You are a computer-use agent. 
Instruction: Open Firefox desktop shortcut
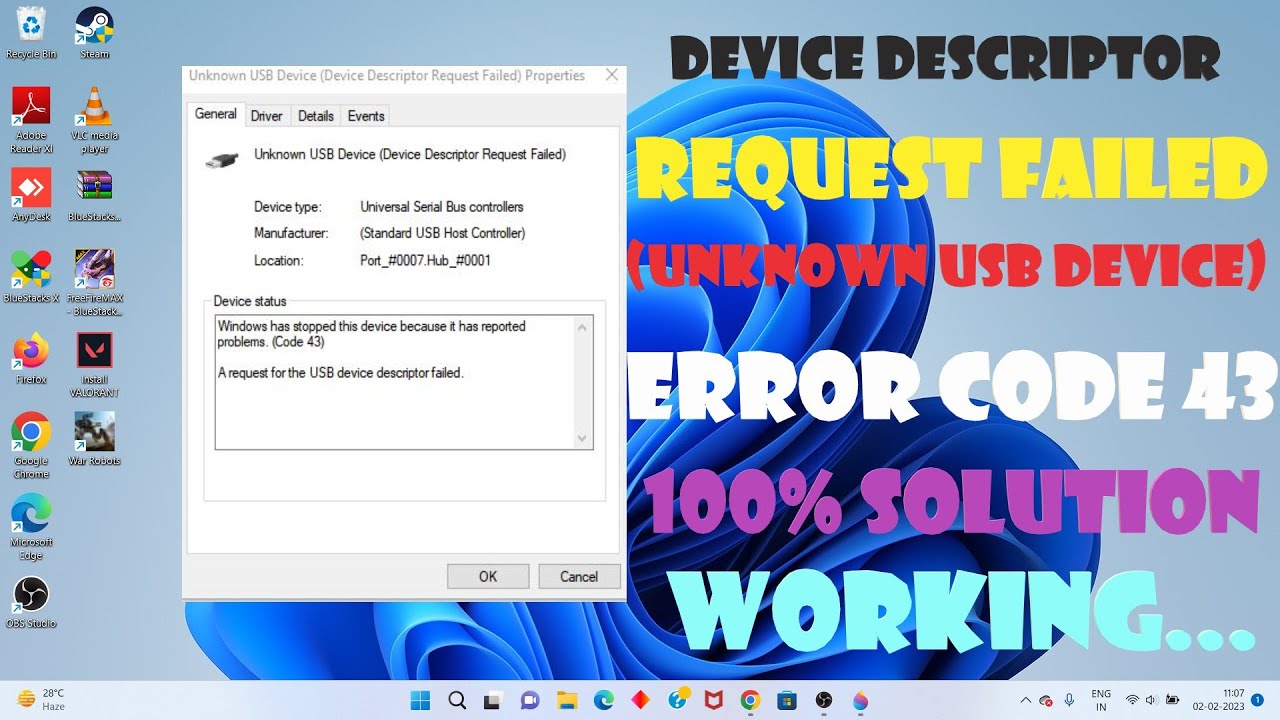[31, 358]
